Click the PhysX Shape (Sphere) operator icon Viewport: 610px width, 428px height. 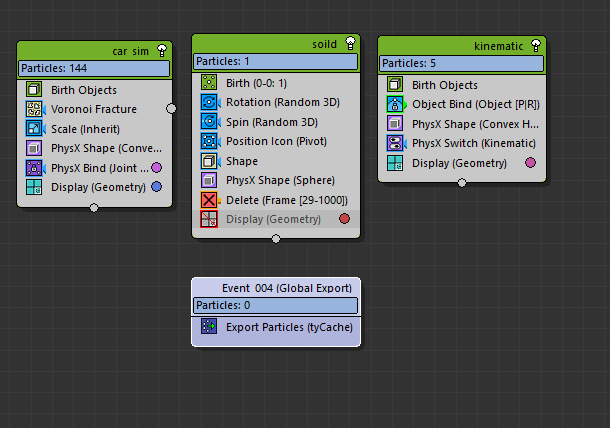click(209, 180)
